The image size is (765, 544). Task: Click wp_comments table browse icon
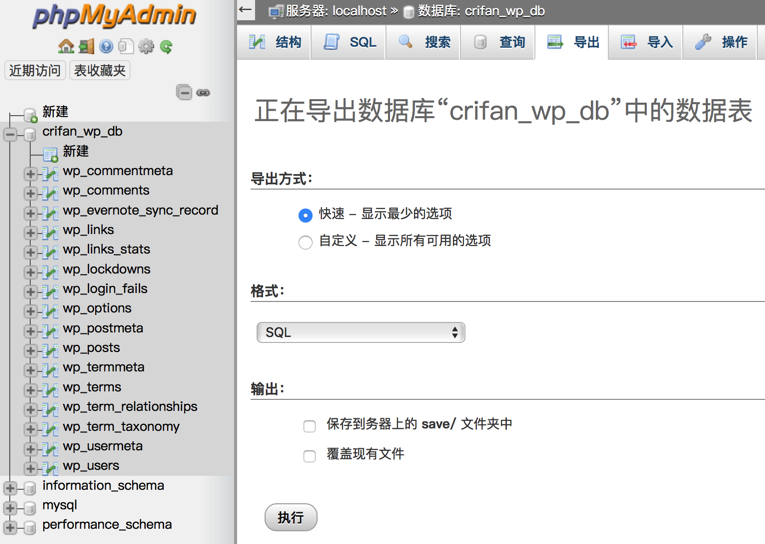coord(49,193)
